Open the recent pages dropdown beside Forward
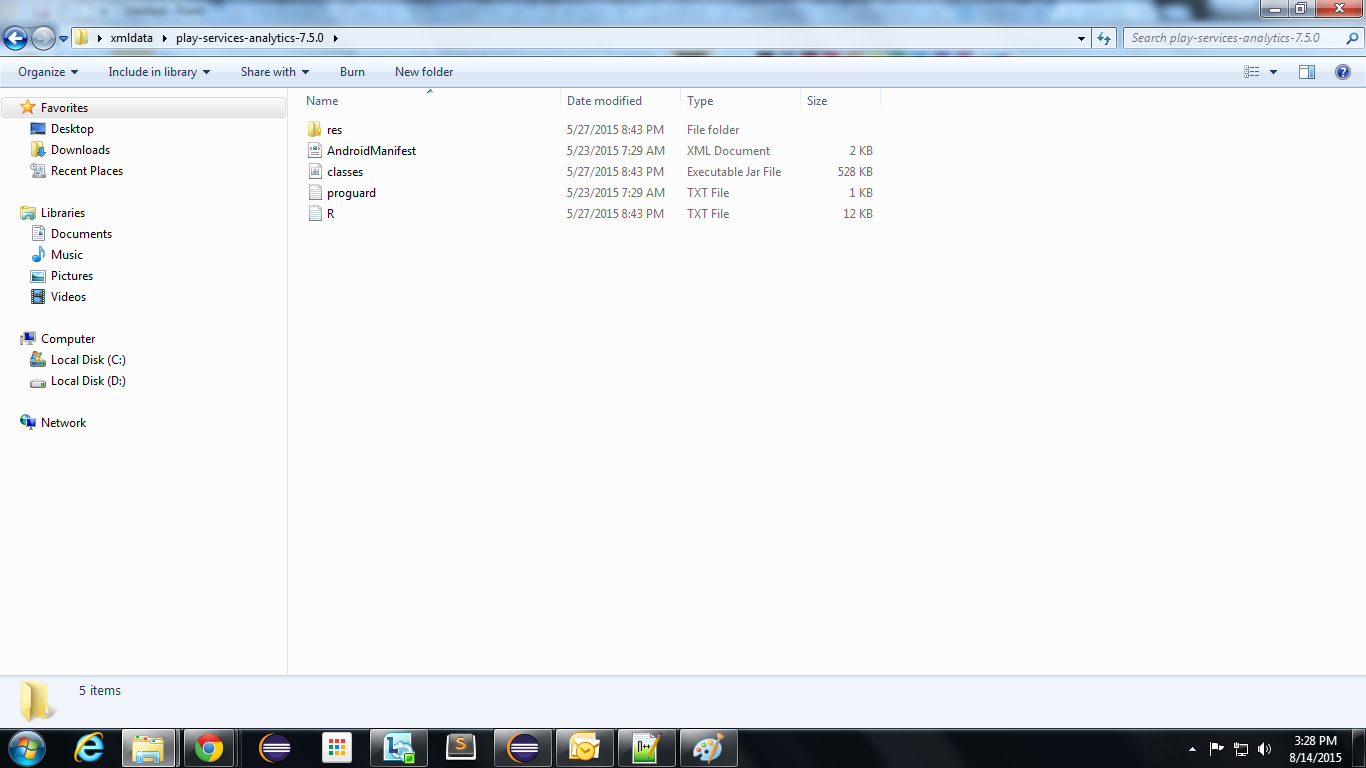1366x768 pixels. point(63,39)
